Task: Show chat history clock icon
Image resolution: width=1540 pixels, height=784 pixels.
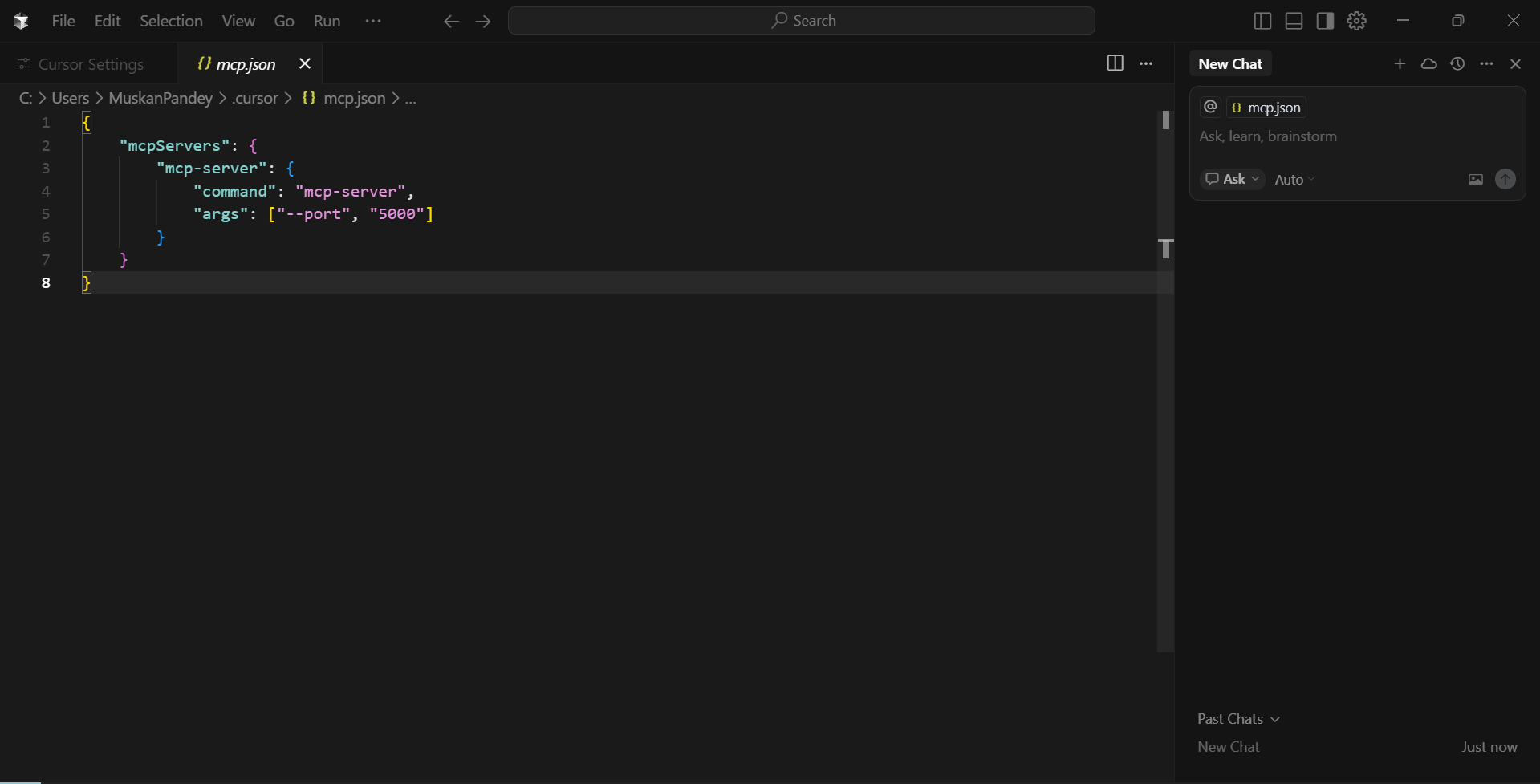Action: (1457, 63)
